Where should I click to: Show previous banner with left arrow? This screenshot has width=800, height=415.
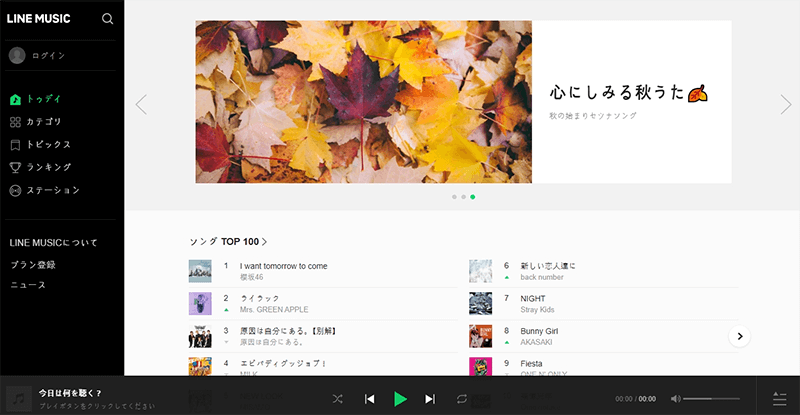point(141,105)
